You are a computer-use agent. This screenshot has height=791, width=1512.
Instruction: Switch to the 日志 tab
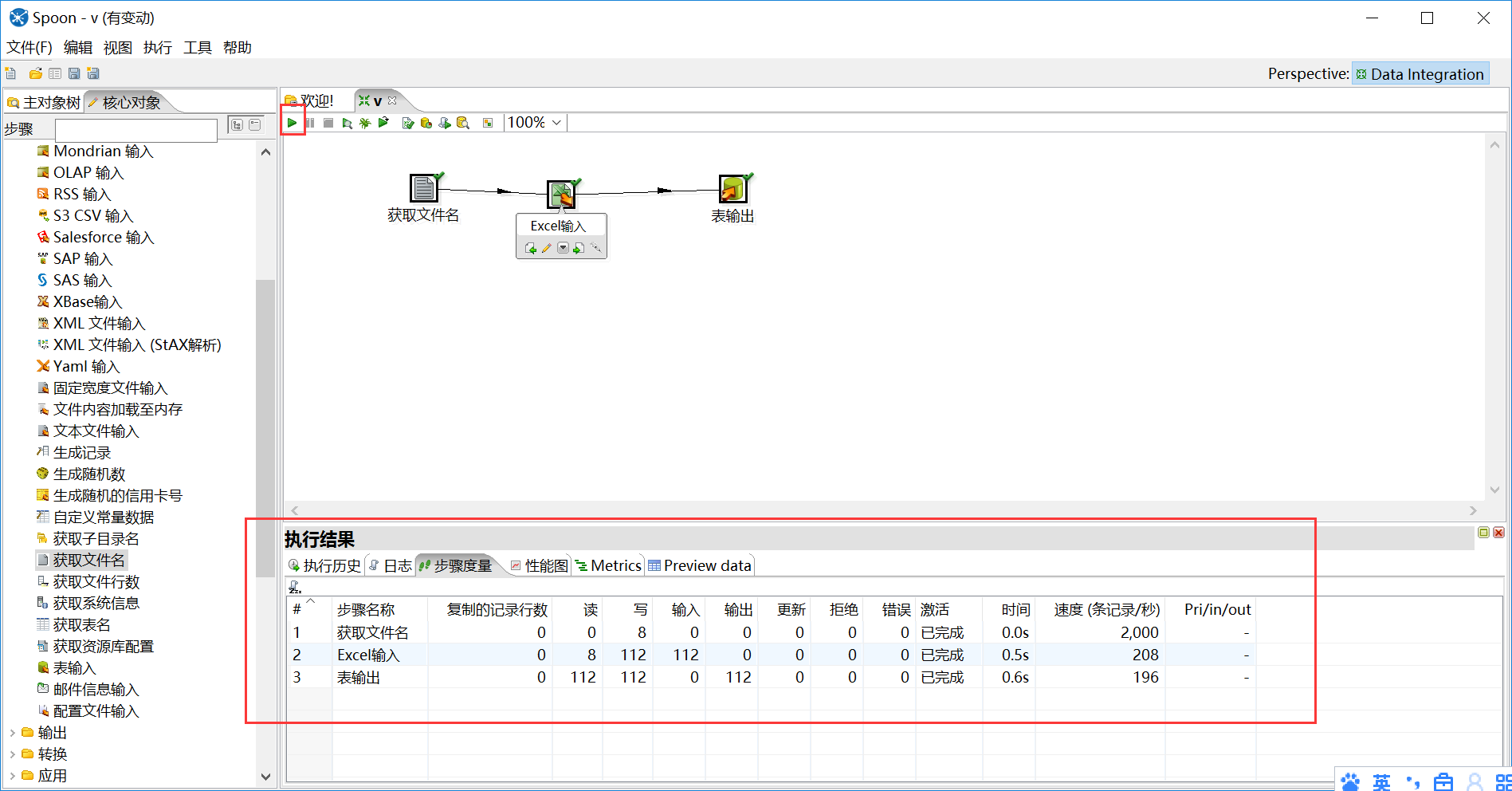(391, 565)
